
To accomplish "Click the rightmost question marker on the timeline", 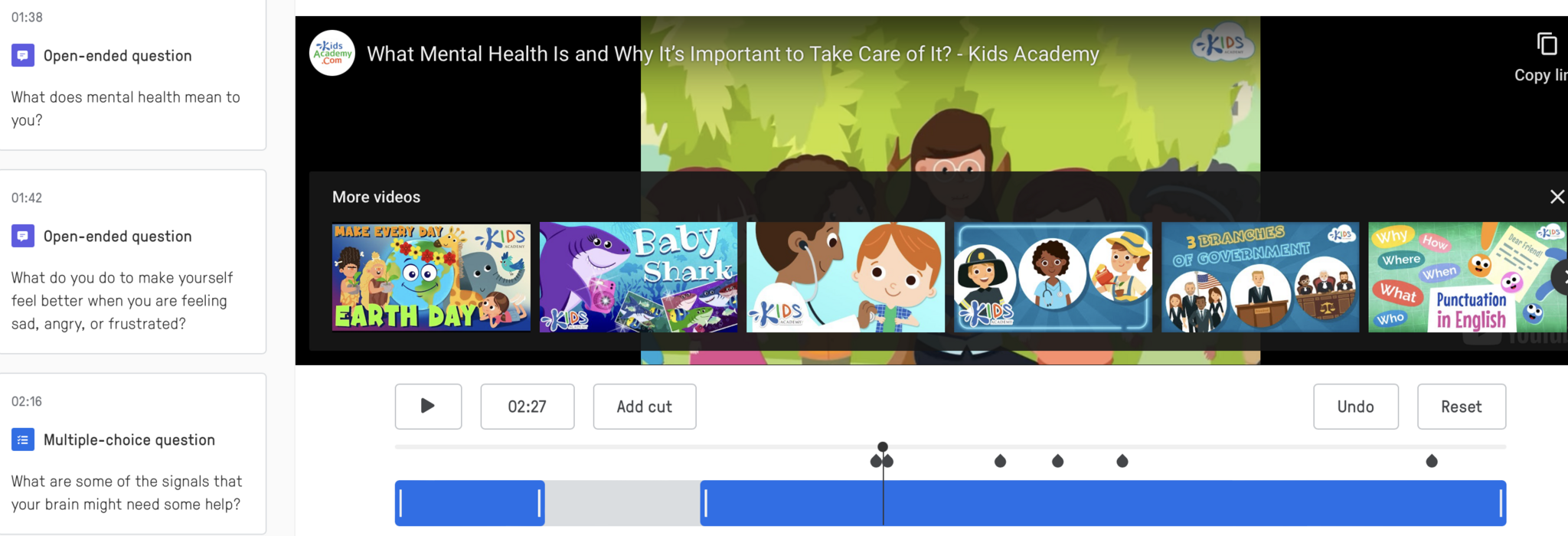I will (1432, 461).
